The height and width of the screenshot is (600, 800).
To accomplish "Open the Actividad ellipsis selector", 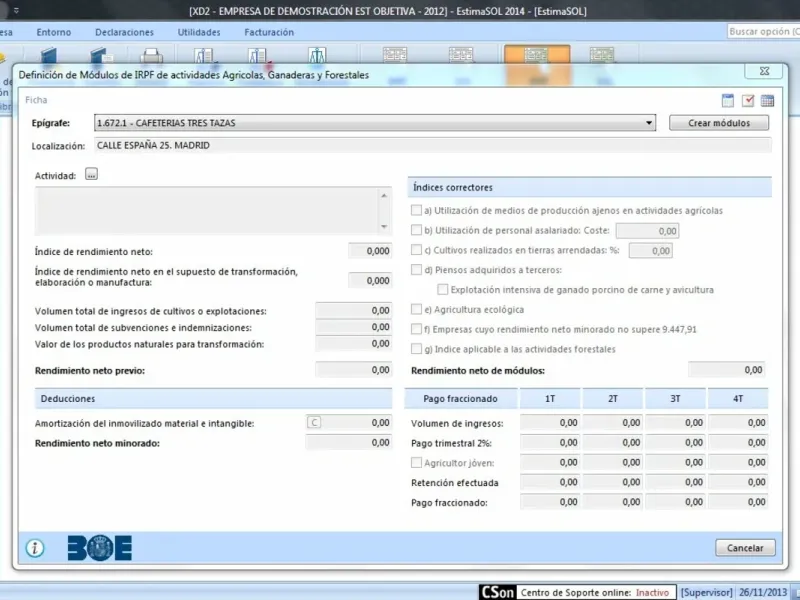I will point(91,174).
